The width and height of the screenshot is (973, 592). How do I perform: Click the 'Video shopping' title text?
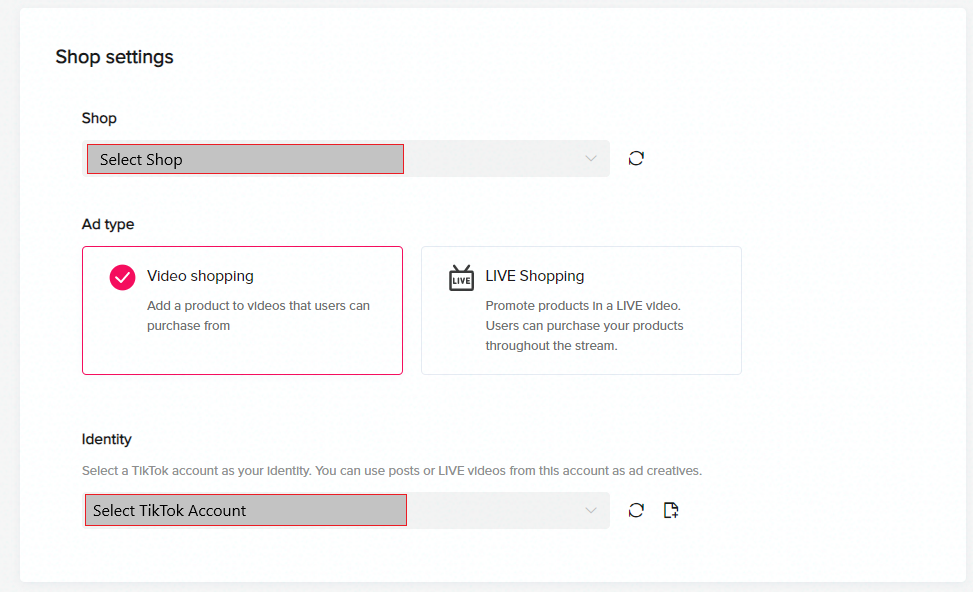click(200, 276)
